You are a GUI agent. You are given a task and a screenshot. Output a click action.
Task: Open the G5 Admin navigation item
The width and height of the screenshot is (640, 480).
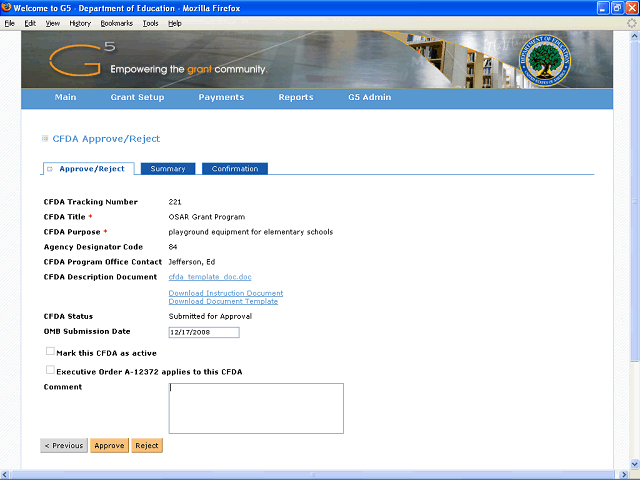point(370,97)
